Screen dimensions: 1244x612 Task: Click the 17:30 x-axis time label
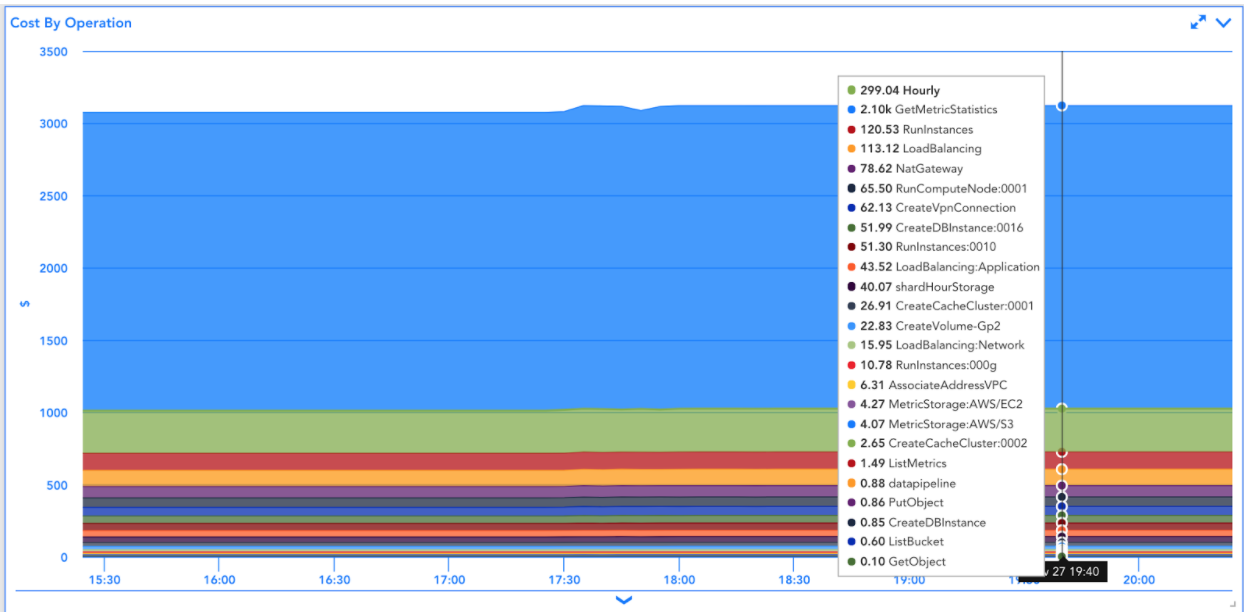coord(564,579)
